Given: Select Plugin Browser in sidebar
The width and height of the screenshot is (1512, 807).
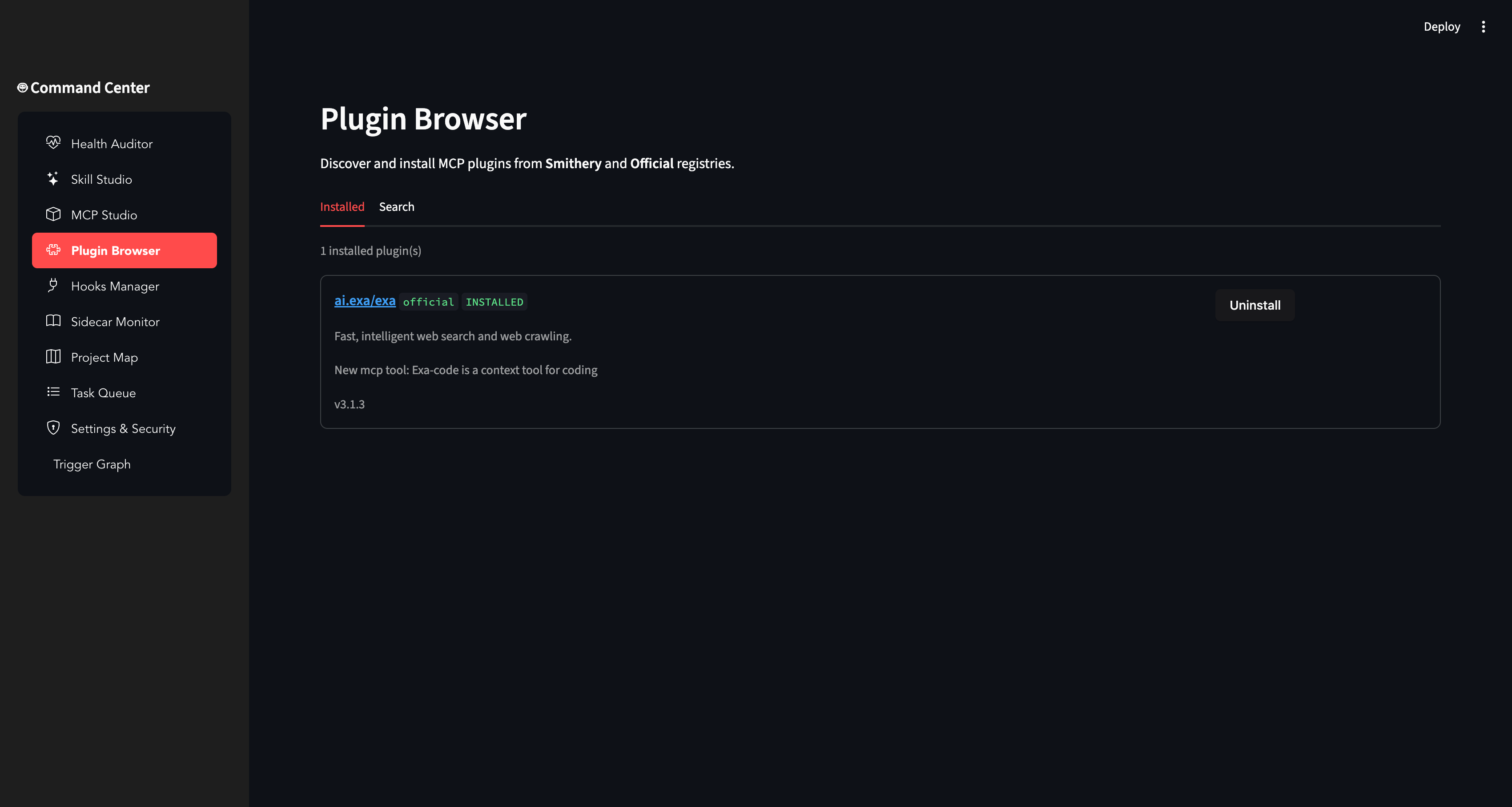Looking at the screenshot, I should 125,251.
